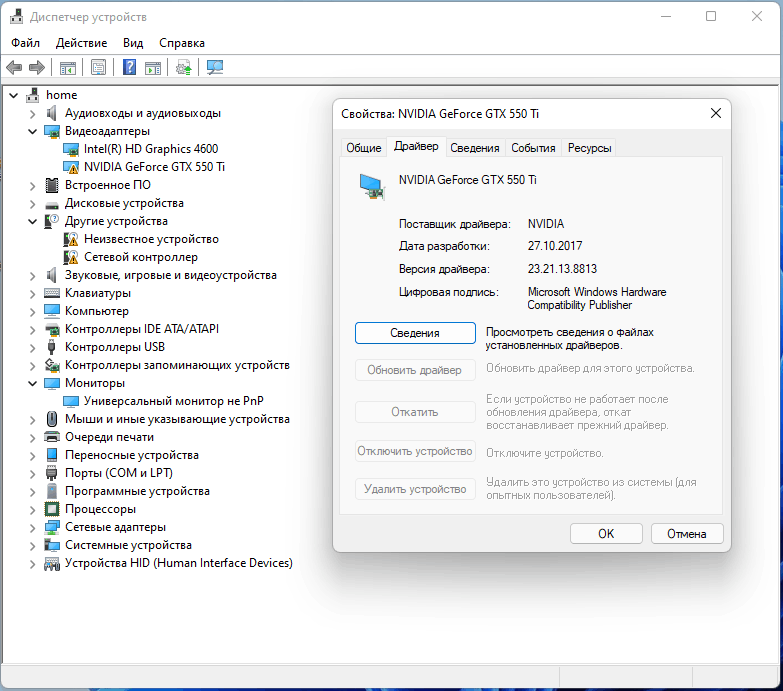Open the Файл menu
The image size is (783, 691).
pyautogui.click(x=25, y=43)
